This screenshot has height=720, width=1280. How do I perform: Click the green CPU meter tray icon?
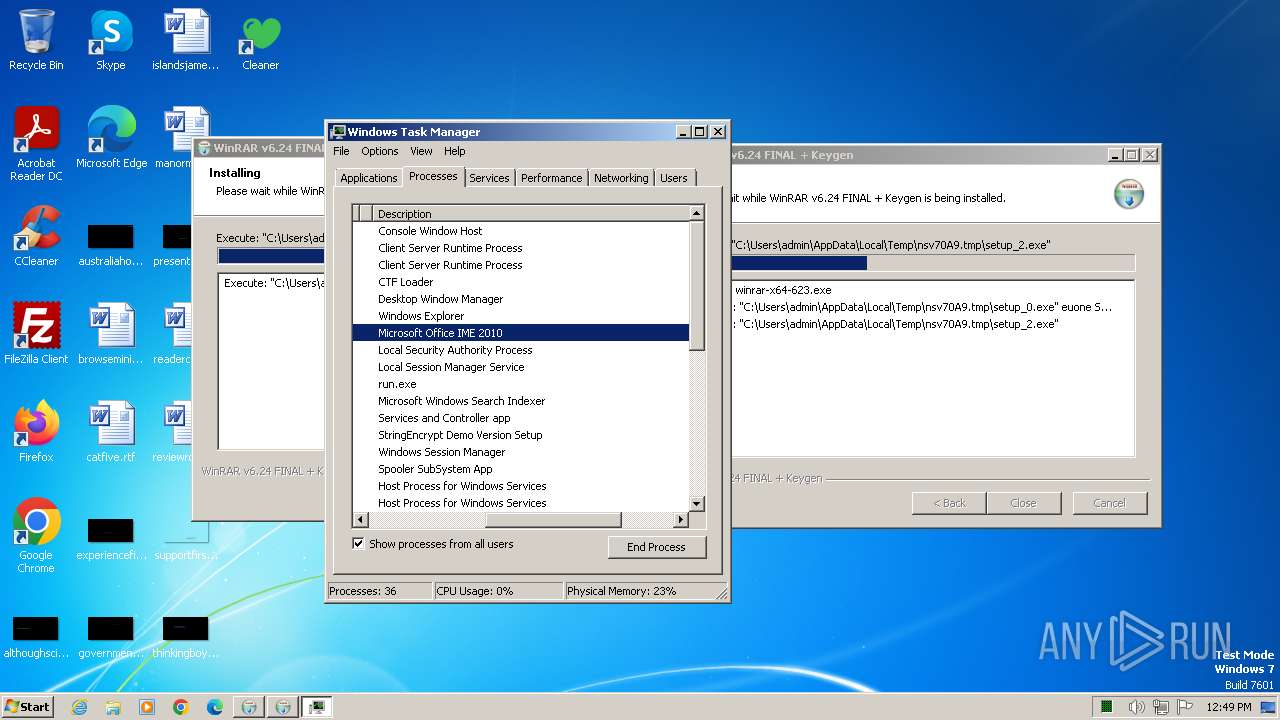click(1107, 707)
